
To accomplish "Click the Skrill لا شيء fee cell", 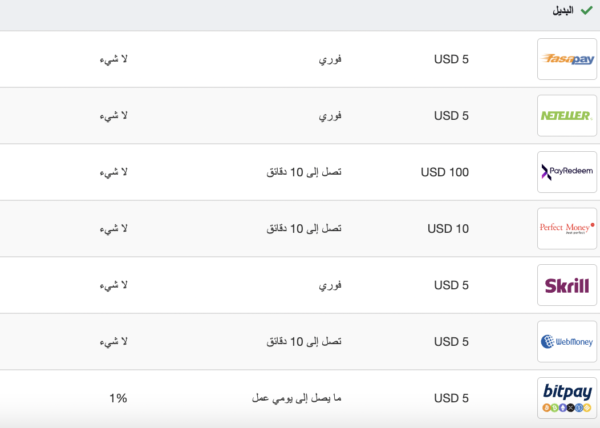I will tap(112, 286).
